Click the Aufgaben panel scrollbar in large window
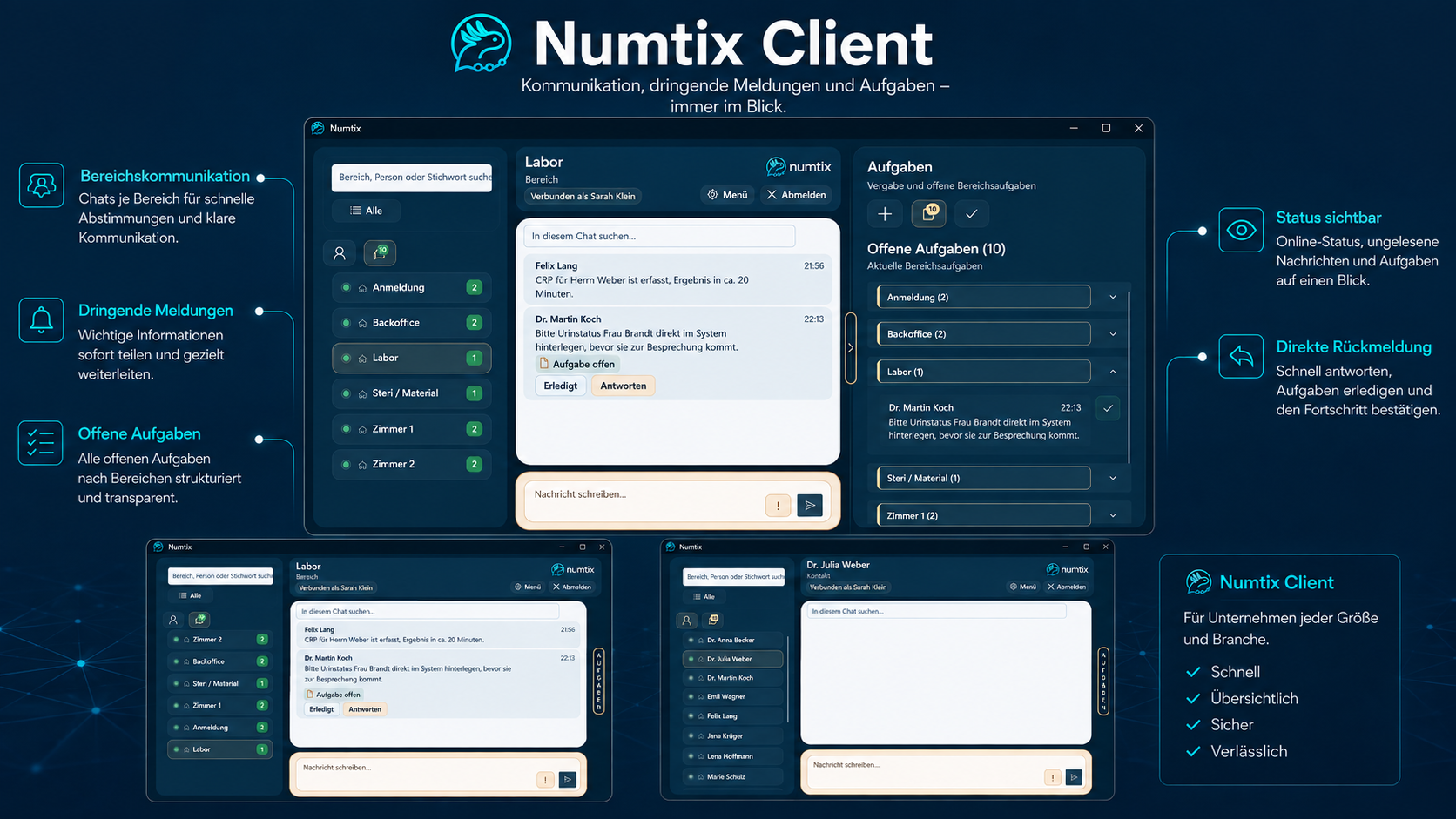The width and height of the screenshot is (1456, 819). pyautogui.click(x=1129, y=376)
